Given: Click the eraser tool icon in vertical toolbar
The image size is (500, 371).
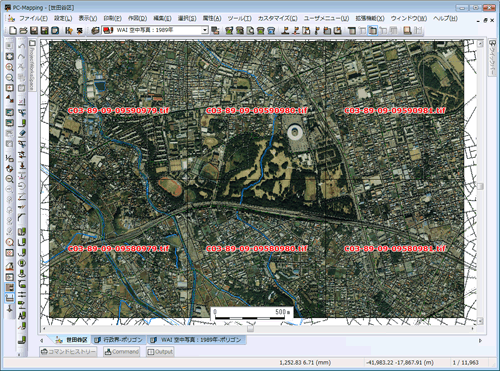Looking at the screenshot, I should click(x=22, y=133).
